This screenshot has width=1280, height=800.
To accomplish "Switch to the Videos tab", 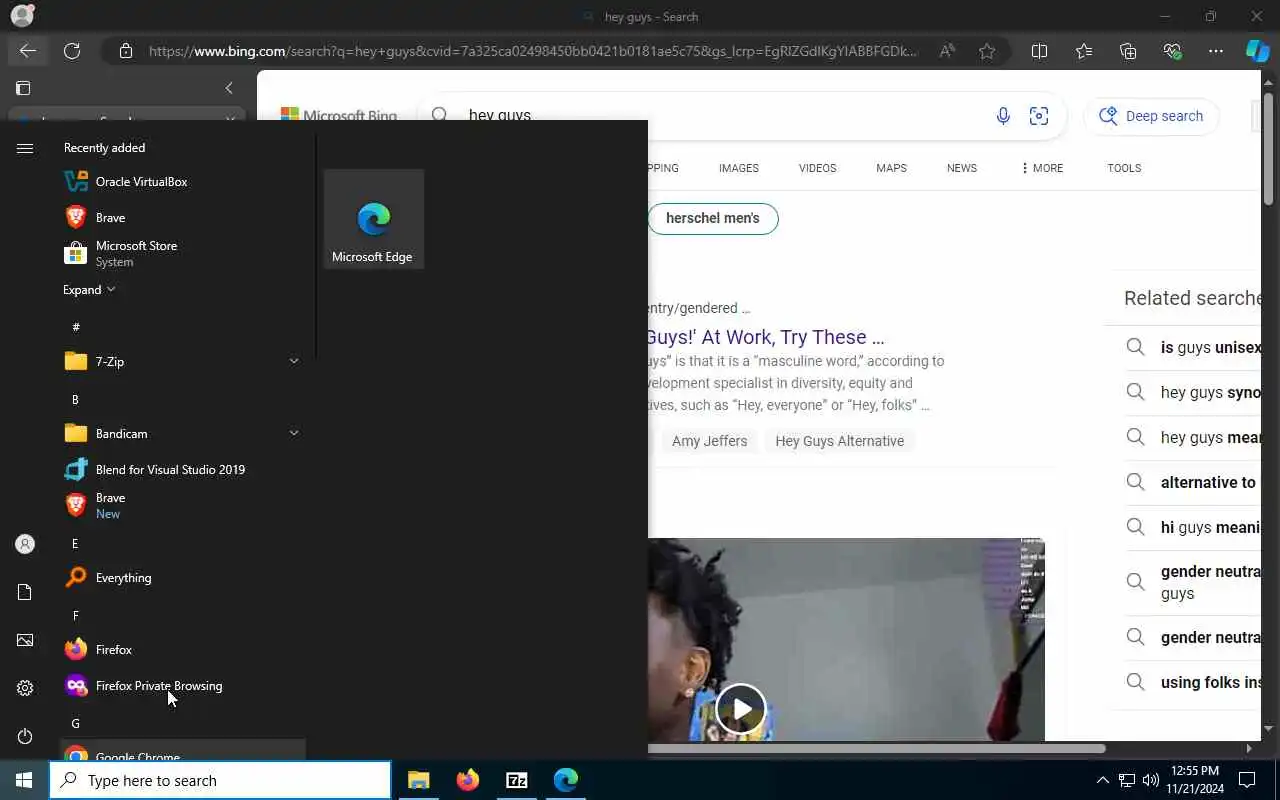I will (817, 168).
